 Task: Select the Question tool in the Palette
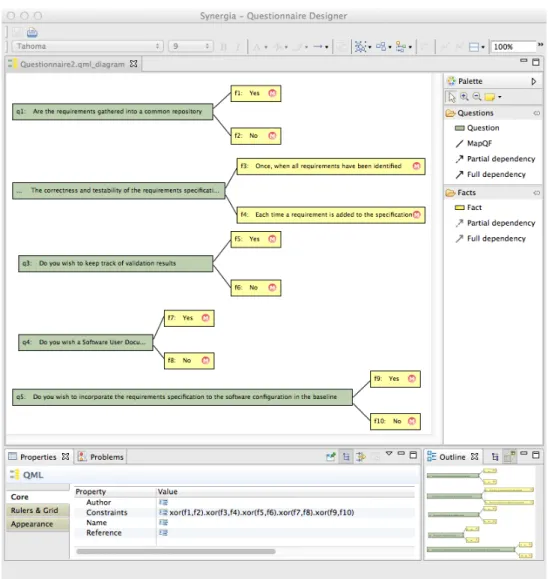click(x=477, y=128)
